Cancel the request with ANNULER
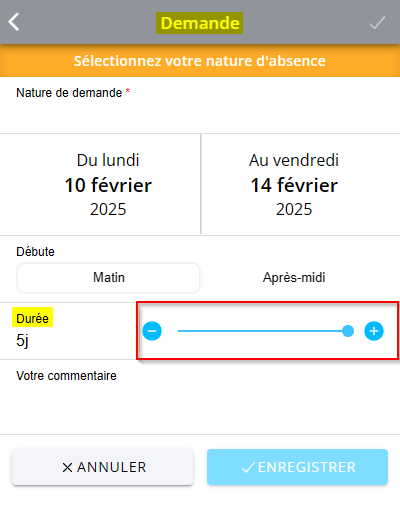 pyautogui.click(x=102, y=467)
